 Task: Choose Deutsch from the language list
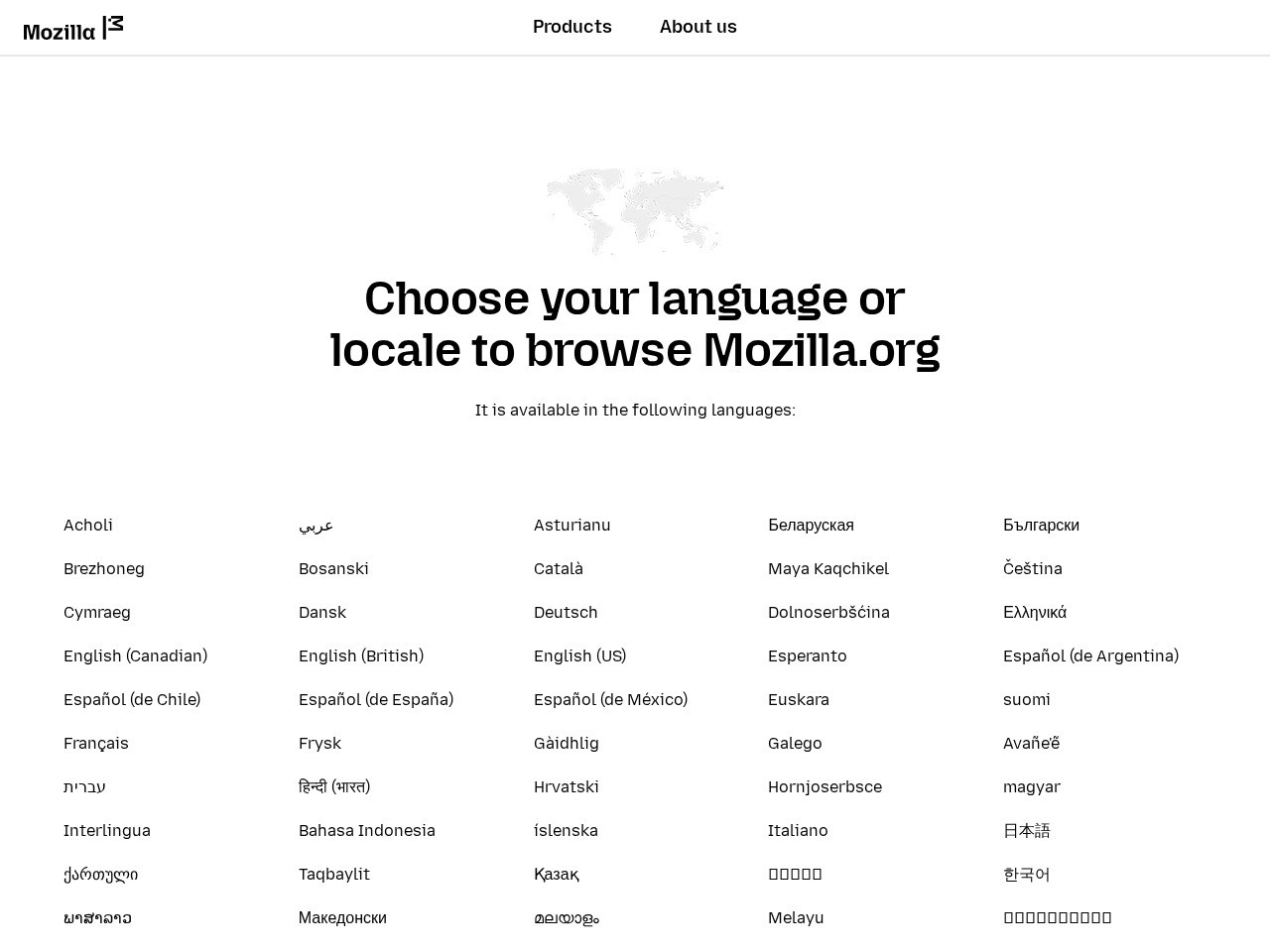(x=566, y=612)
